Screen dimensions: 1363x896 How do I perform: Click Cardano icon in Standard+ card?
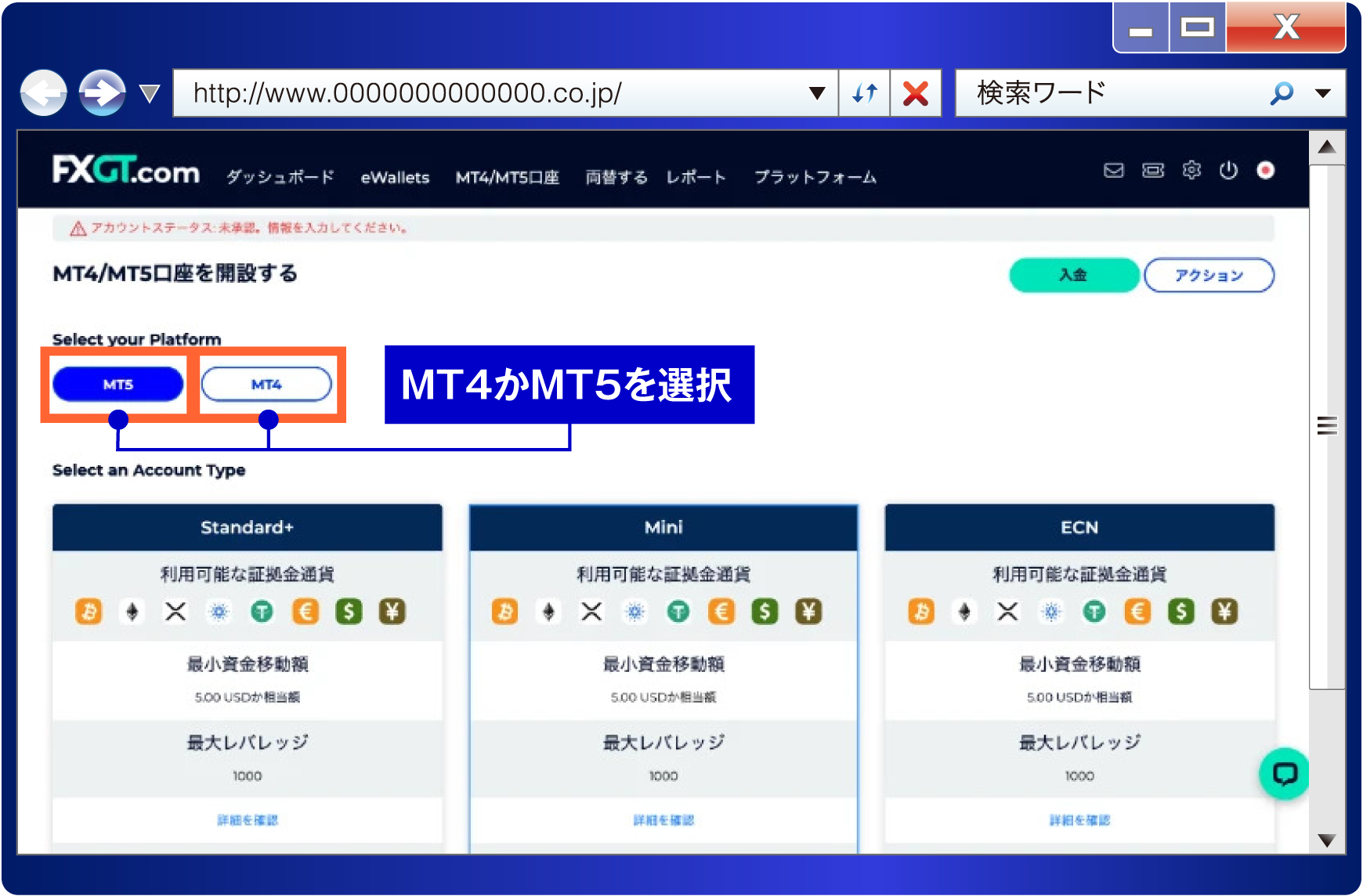(219, 612)
